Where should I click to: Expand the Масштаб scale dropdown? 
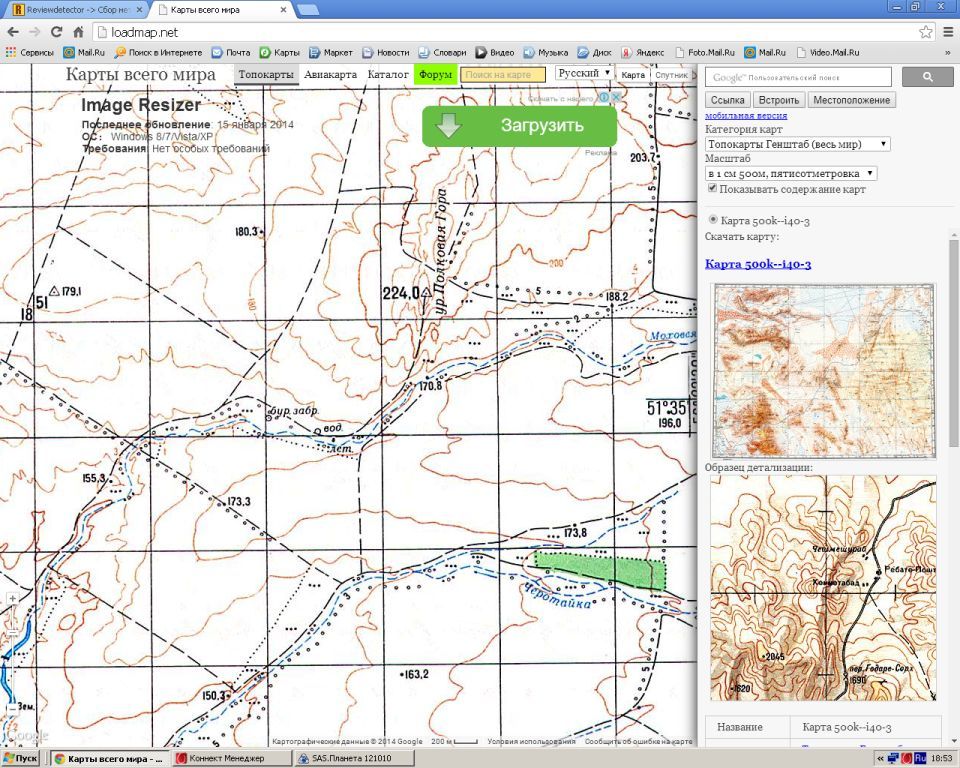click(x=790, y=173)
